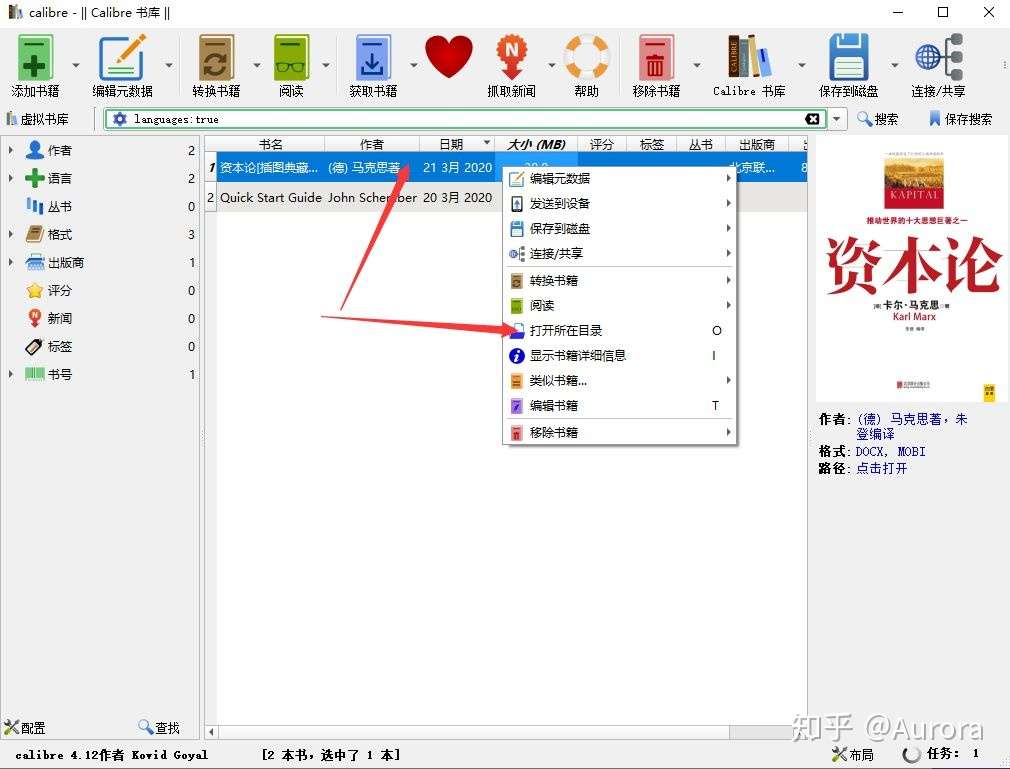This screenshot has height=769, width=1010.
Task: Open the search history dropdown arrow
Action: click(x=836, y=119)
